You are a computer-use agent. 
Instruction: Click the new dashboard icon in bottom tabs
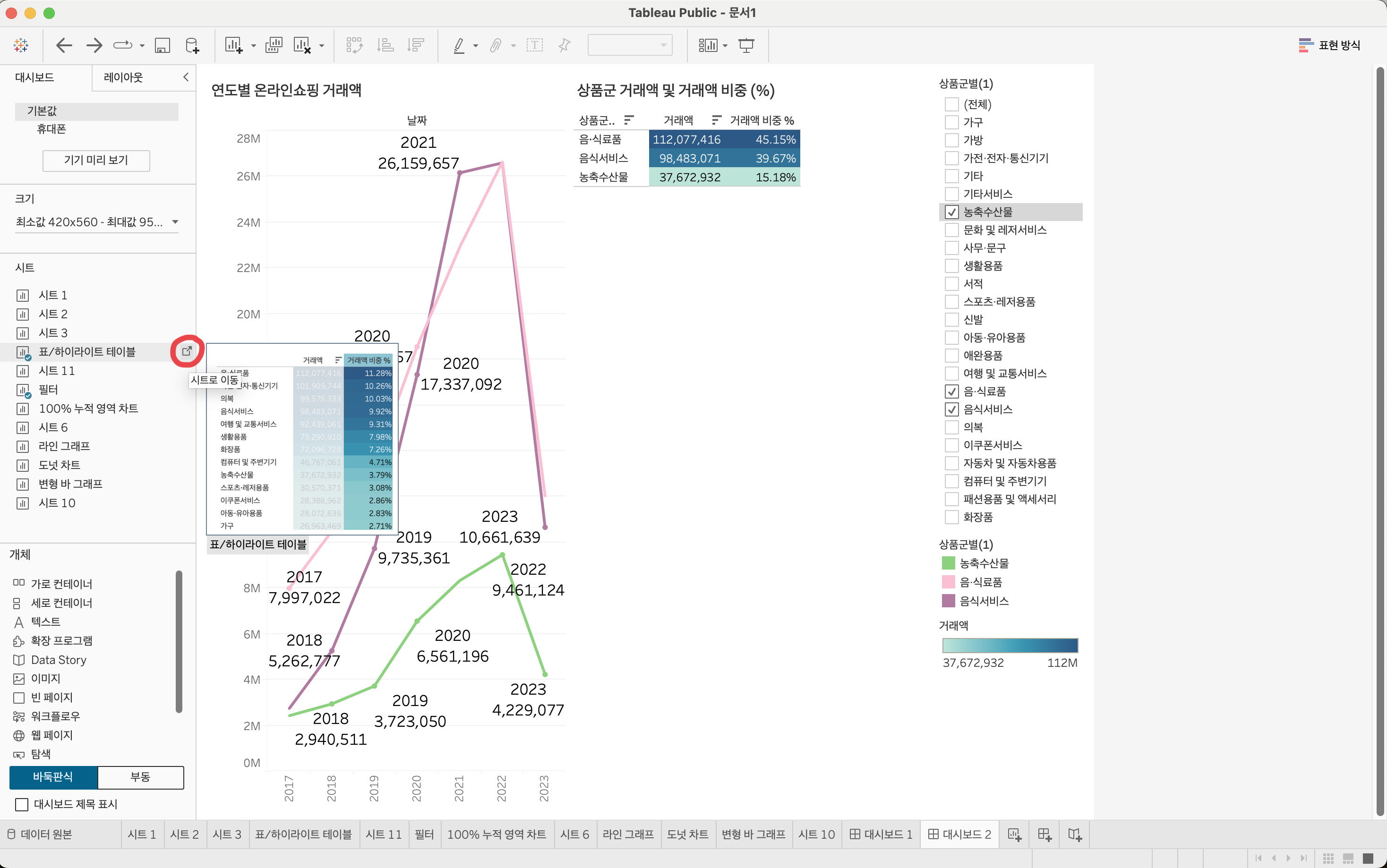[x=1045, y=834]
